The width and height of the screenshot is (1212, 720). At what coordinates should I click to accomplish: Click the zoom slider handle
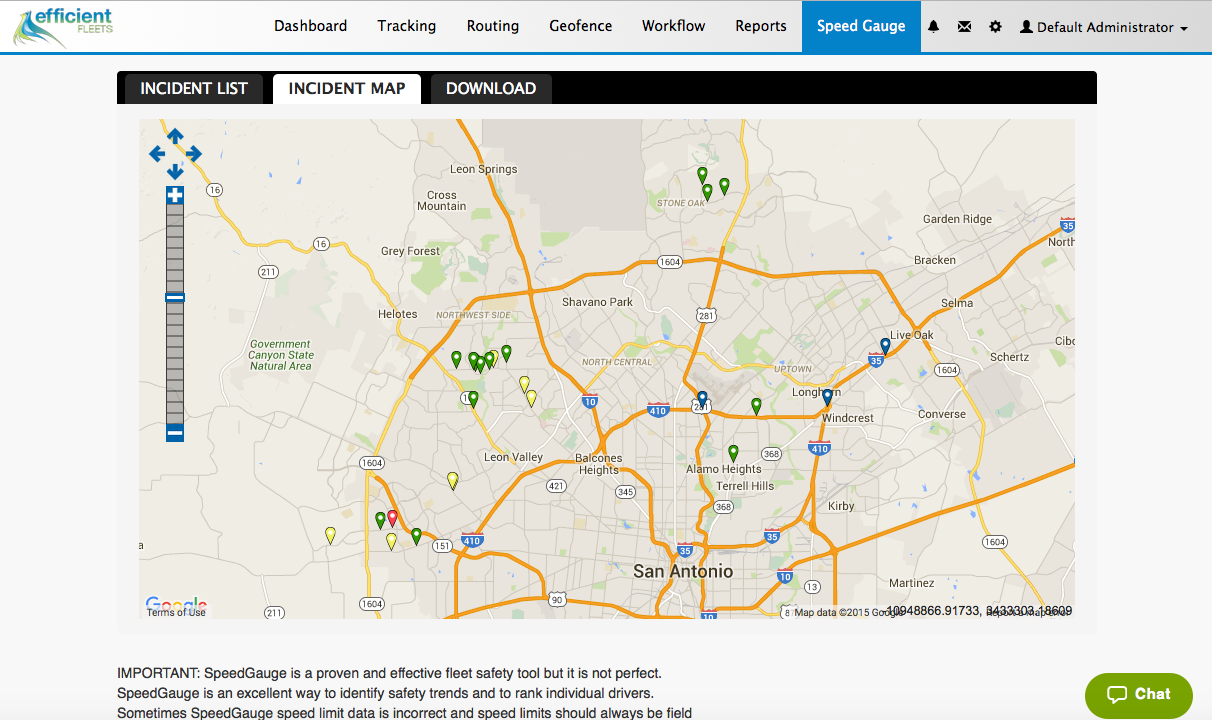pos(175,297)
